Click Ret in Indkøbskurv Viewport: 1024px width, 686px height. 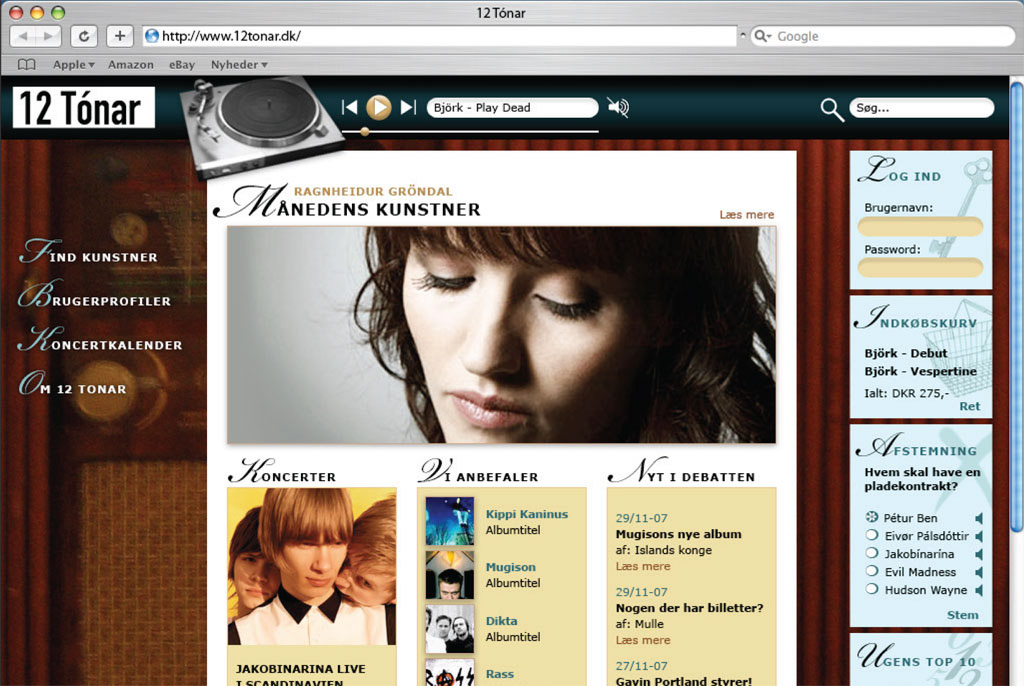(x=970, y=406)
